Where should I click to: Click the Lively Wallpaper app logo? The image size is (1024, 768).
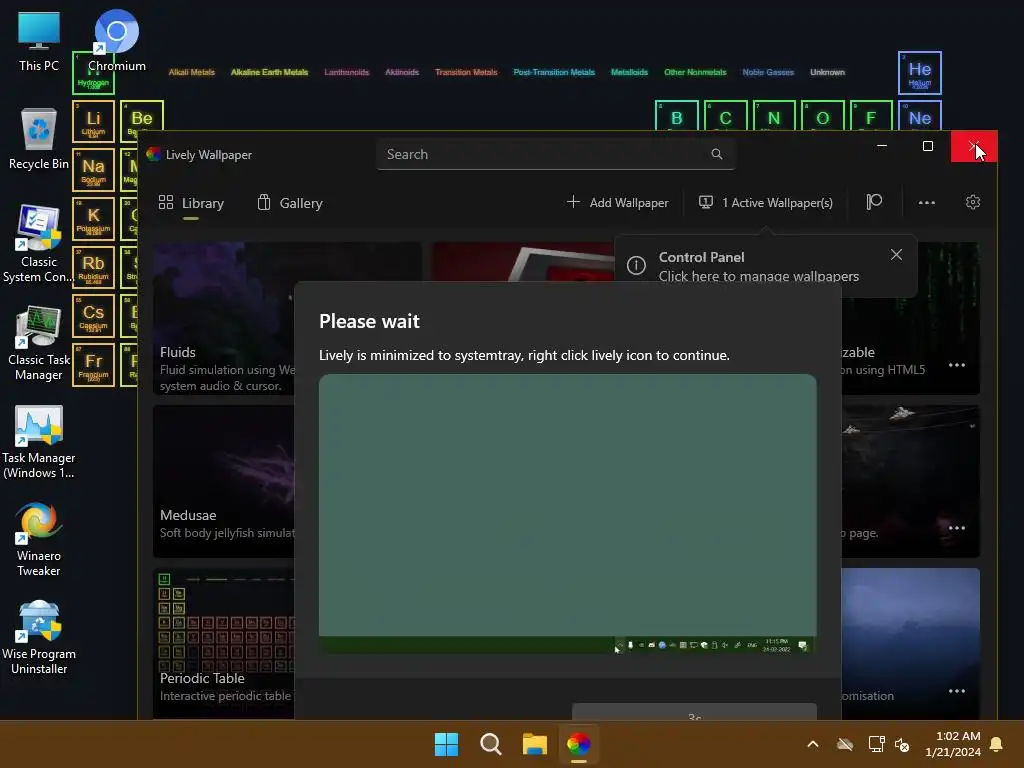tap(153, 154)
